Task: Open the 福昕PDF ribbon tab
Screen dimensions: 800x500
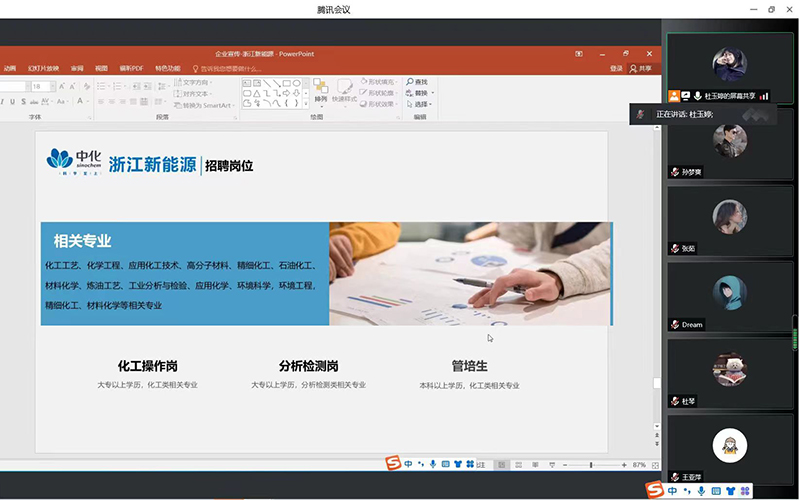Action: pyautogui.click(x=131, y=68)
